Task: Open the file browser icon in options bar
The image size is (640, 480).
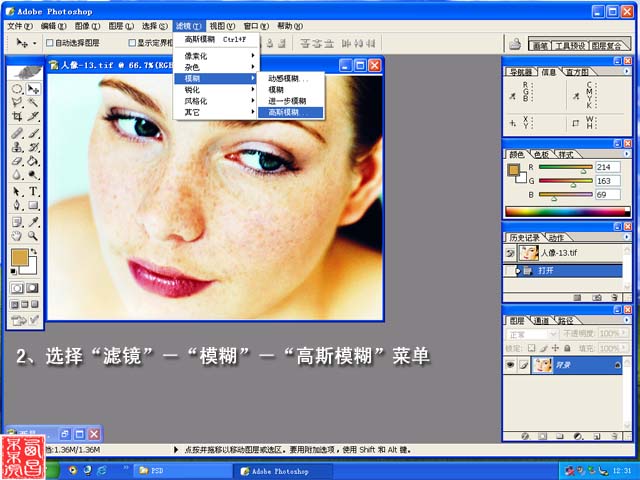Action: pos(515,44)
